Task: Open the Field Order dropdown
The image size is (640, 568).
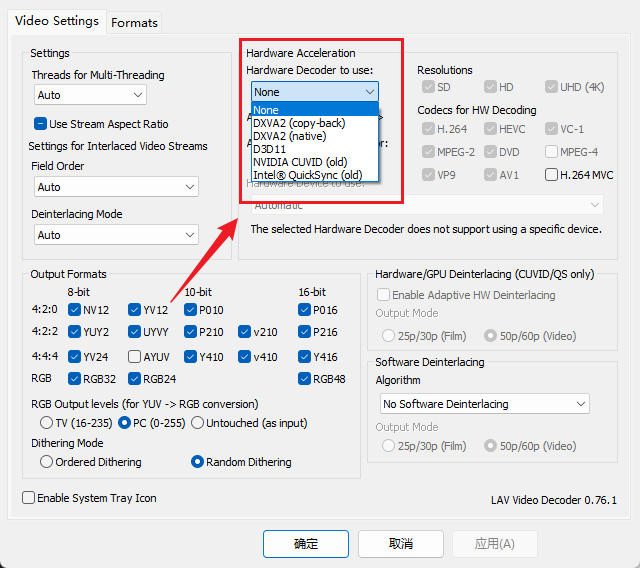Action: pos(115,187)
